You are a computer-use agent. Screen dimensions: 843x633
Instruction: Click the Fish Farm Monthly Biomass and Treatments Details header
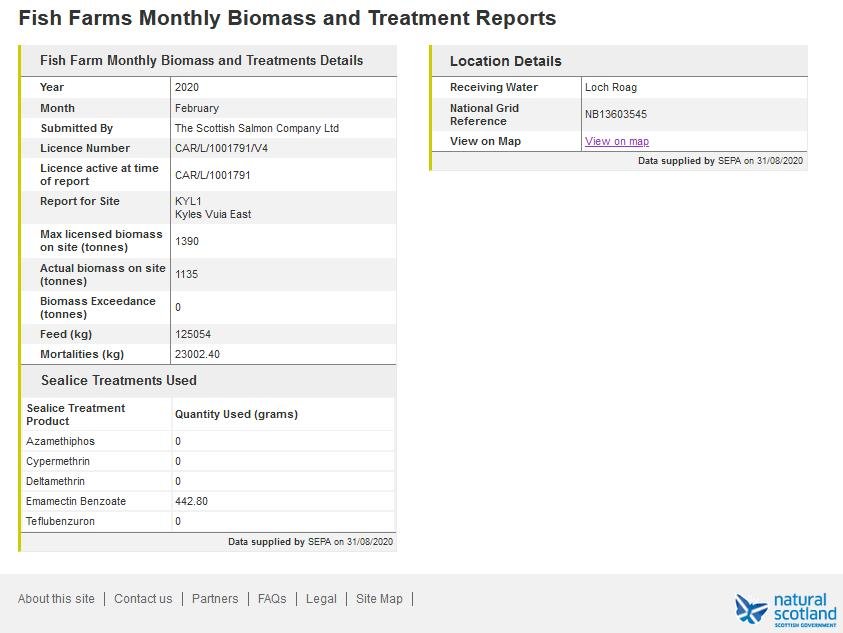click(201, 60)
